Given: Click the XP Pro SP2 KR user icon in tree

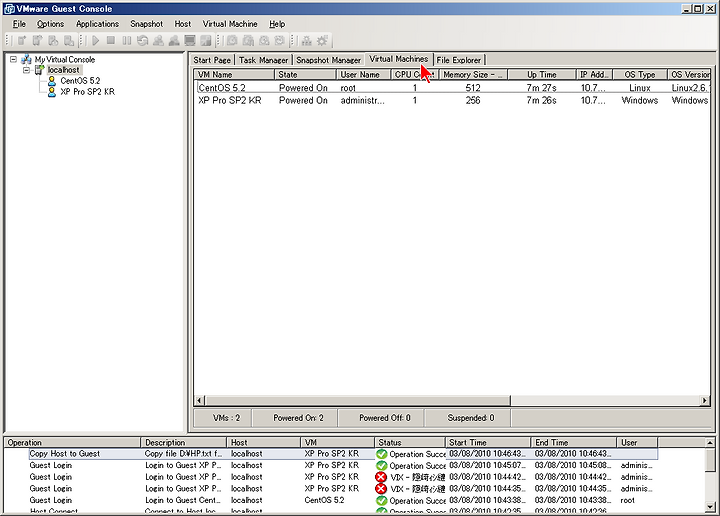Looking at the screenshot, I should 52,91.
